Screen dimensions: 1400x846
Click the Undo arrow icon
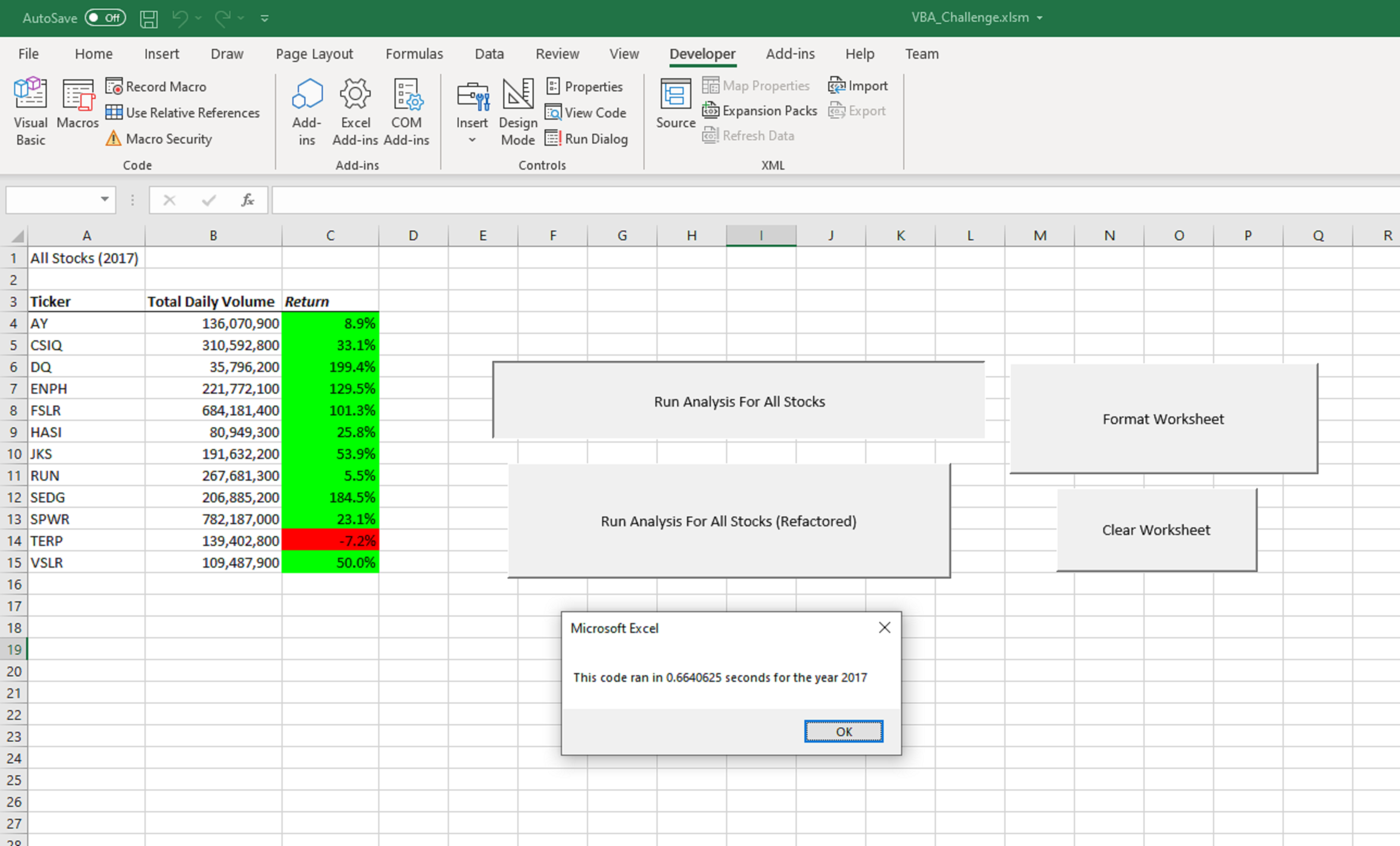(x=180, y=18)
